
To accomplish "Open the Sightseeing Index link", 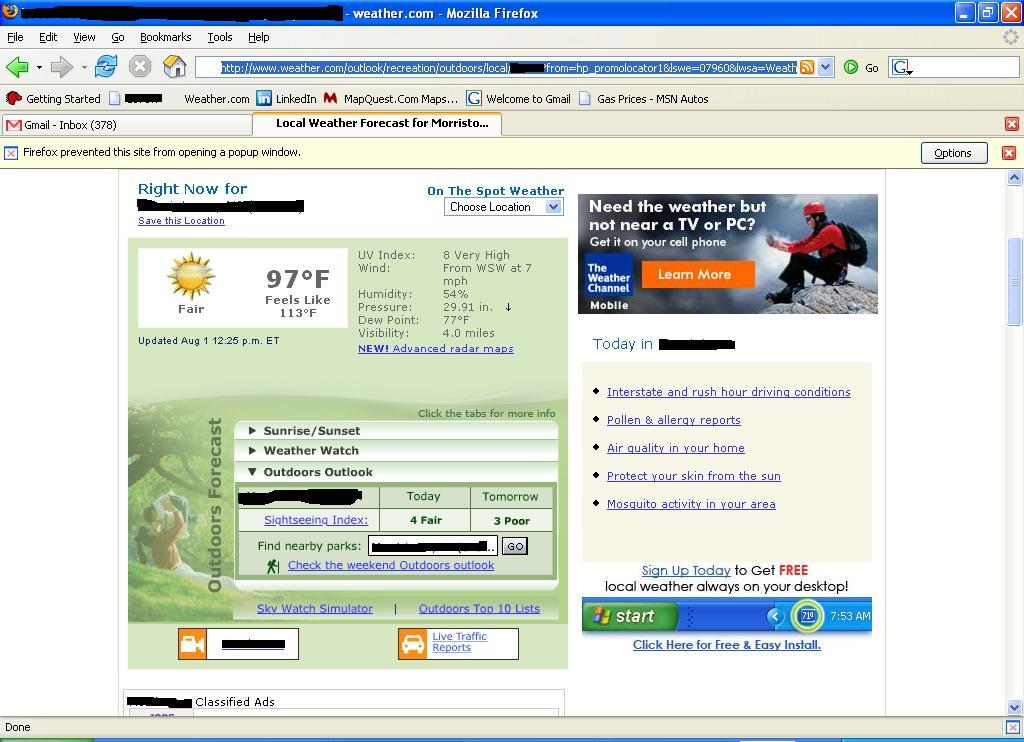I will [x=316, y=520].
